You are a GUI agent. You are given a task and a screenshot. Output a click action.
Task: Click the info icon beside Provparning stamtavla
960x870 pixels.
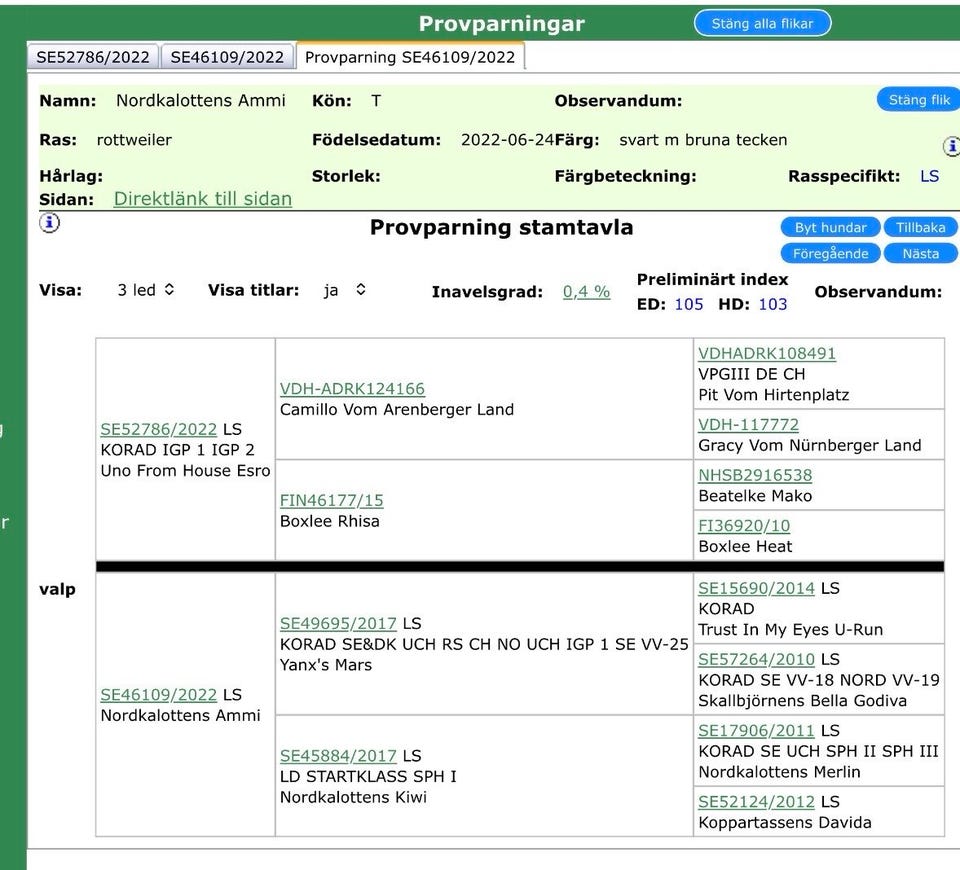pyautogui.click(x=48, y=224)
